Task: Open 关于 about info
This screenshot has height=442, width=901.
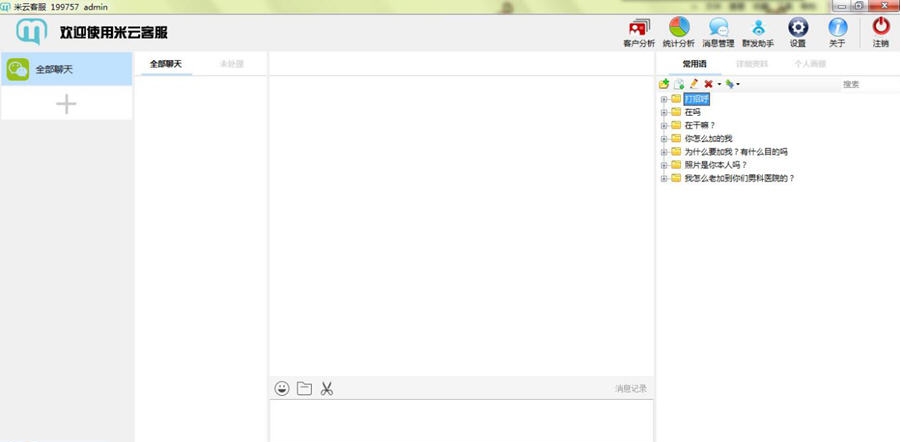Action: coord(837,33)
